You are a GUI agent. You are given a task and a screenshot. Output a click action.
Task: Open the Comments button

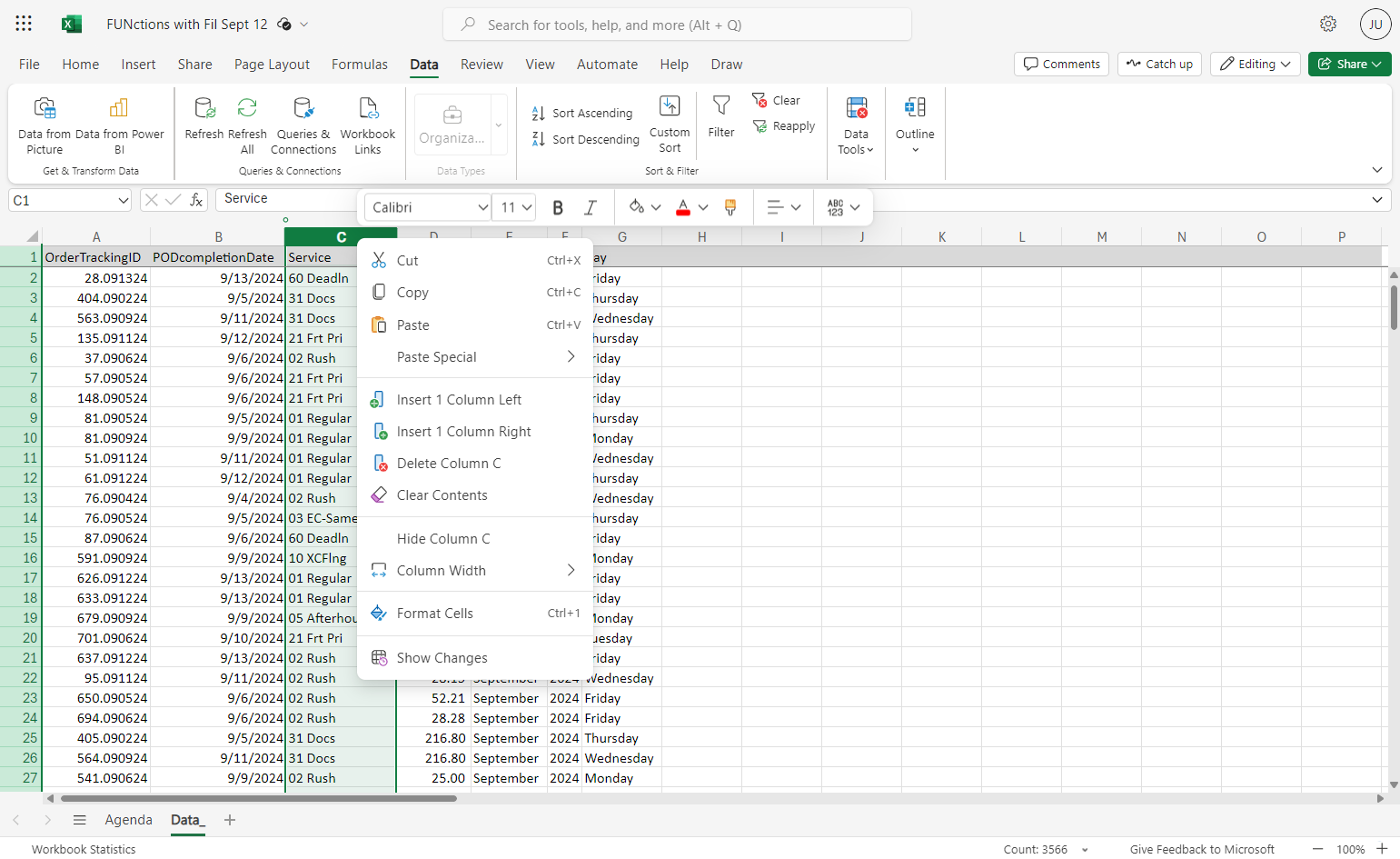click(1061, 64)
